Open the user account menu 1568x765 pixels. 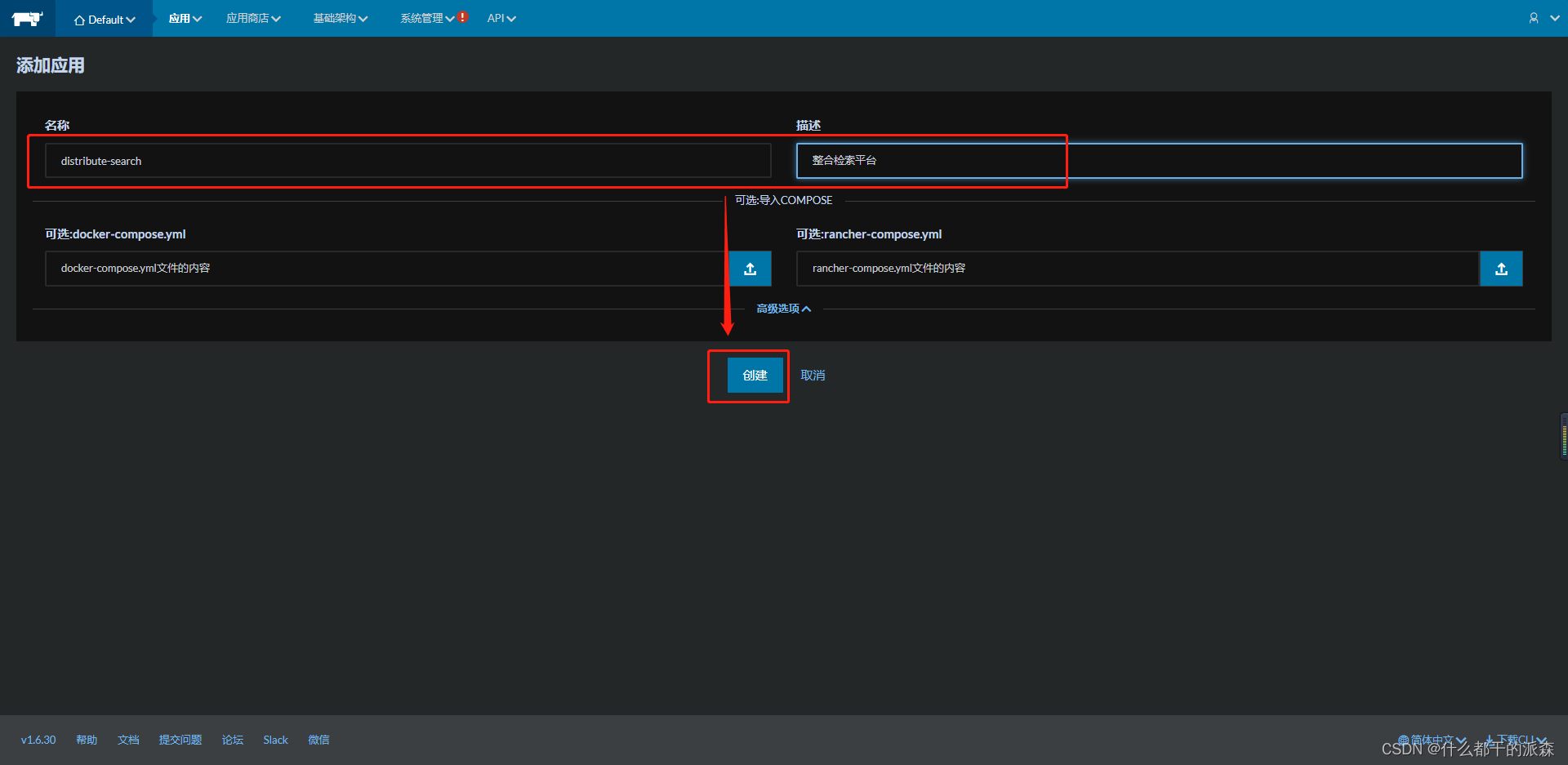1543,18
